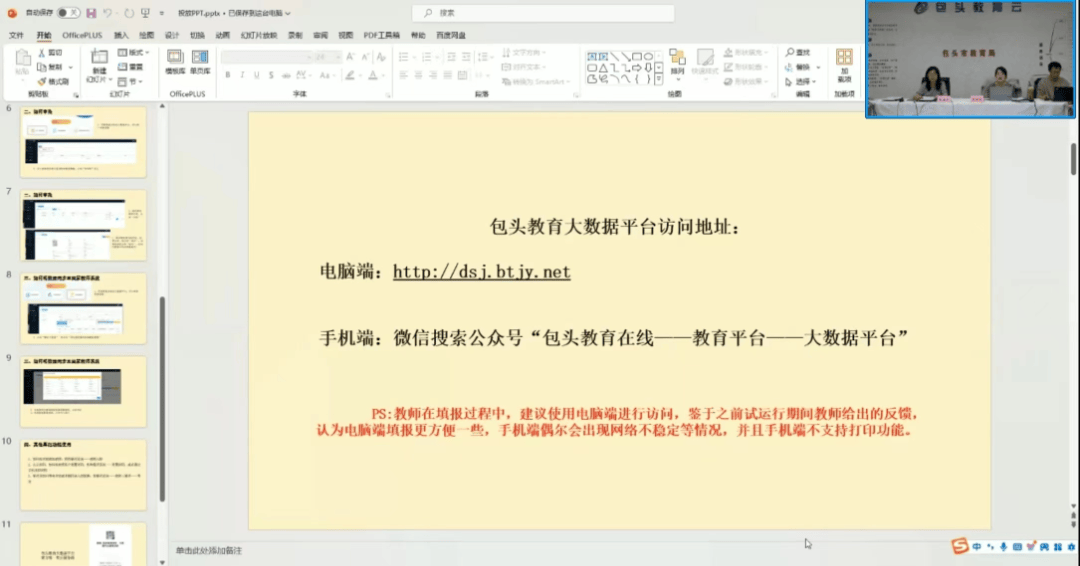Click the Undo arrow icon
The image size is (1080, 566).
click(107, 12)
